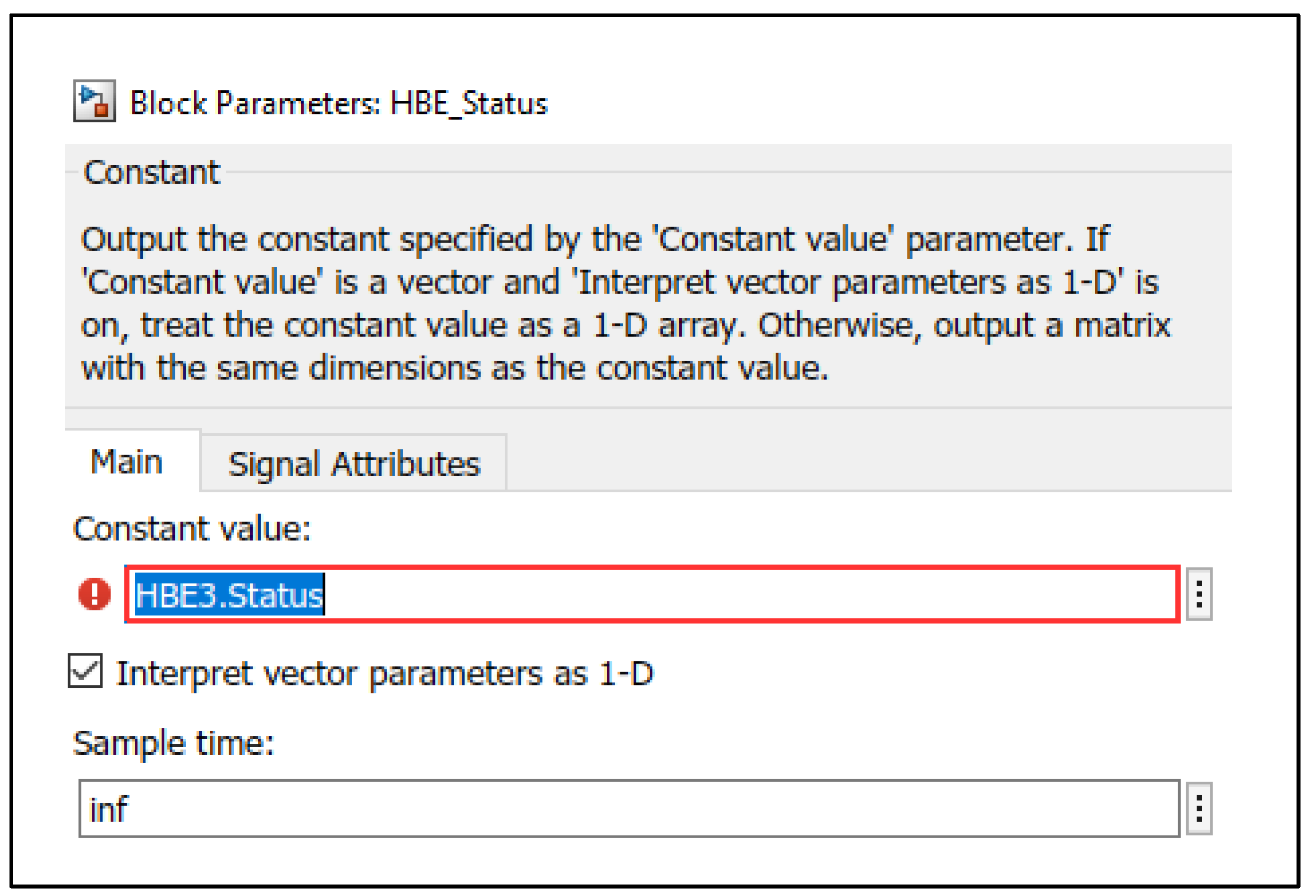This screenshot has height=896, width=1316.
Task: Focus the Sample time field containing inf
Action: (629, 809)
